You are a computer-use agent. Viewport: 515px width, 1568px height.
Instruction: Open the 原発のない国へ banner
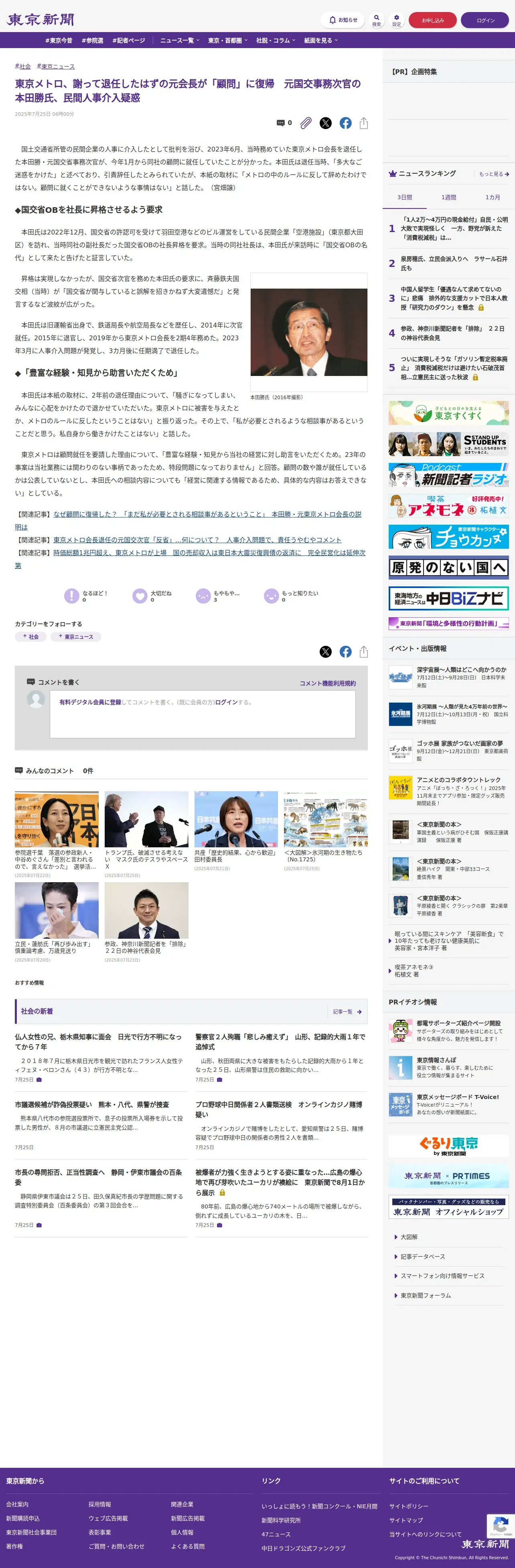448,567
